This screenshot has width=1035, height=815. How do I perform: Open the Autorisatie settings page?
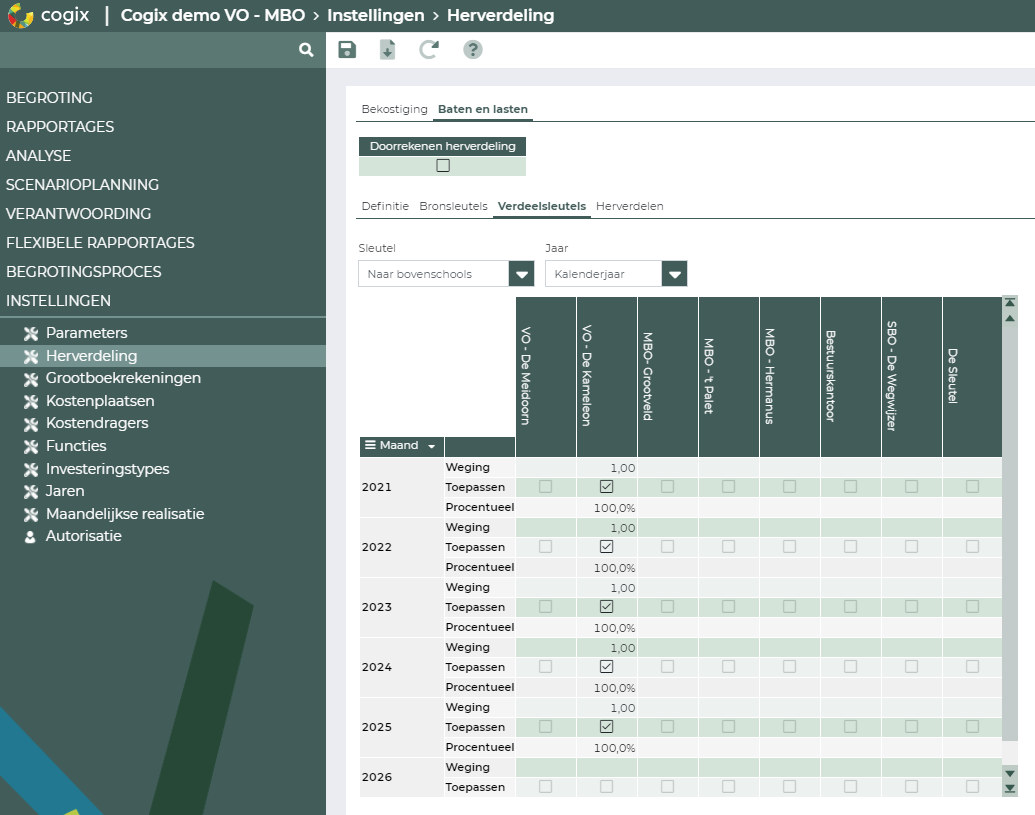coord(84,536)
